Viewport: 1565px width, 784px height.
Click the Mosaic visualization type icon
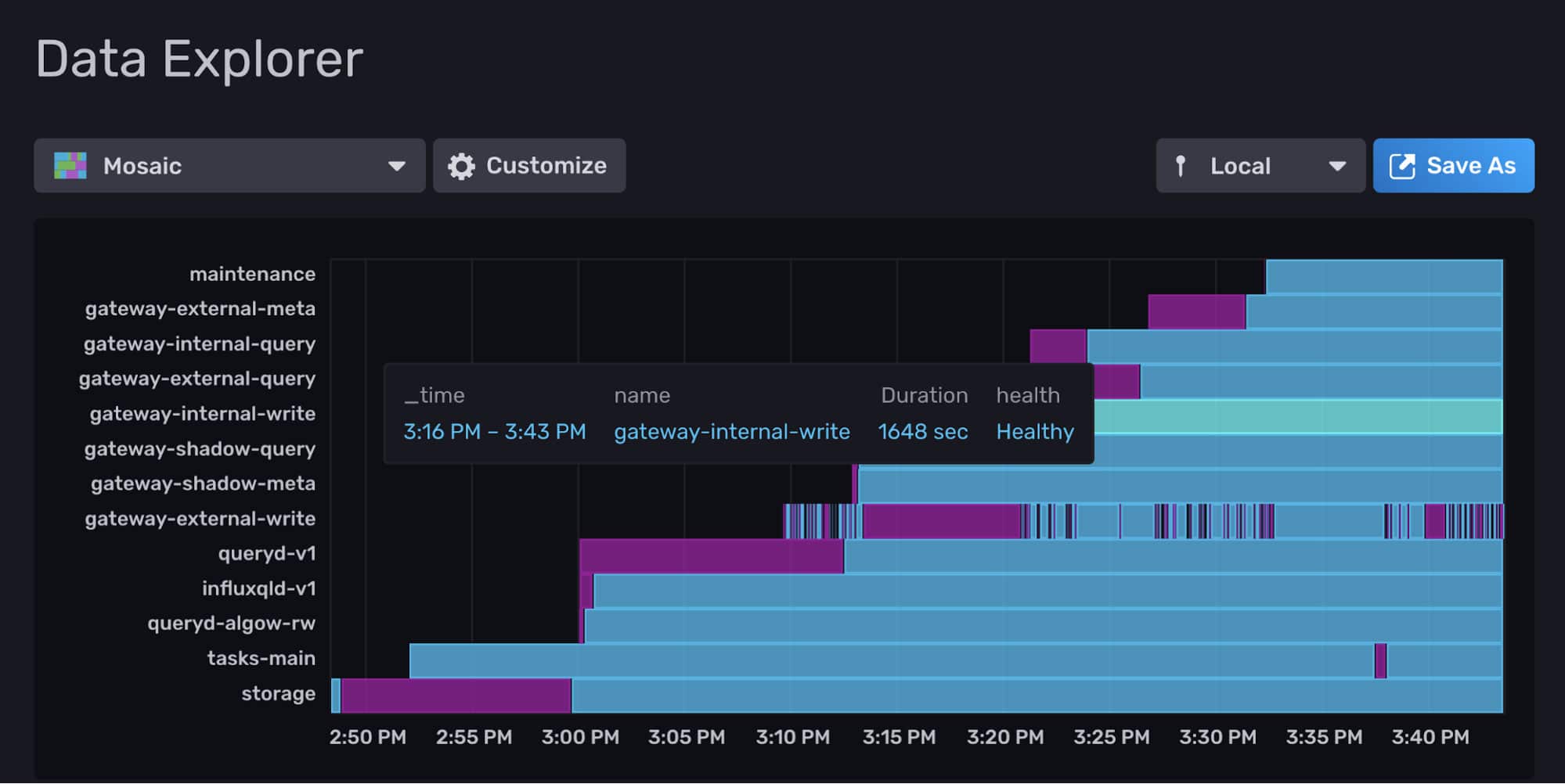click(x=70, y=166)
